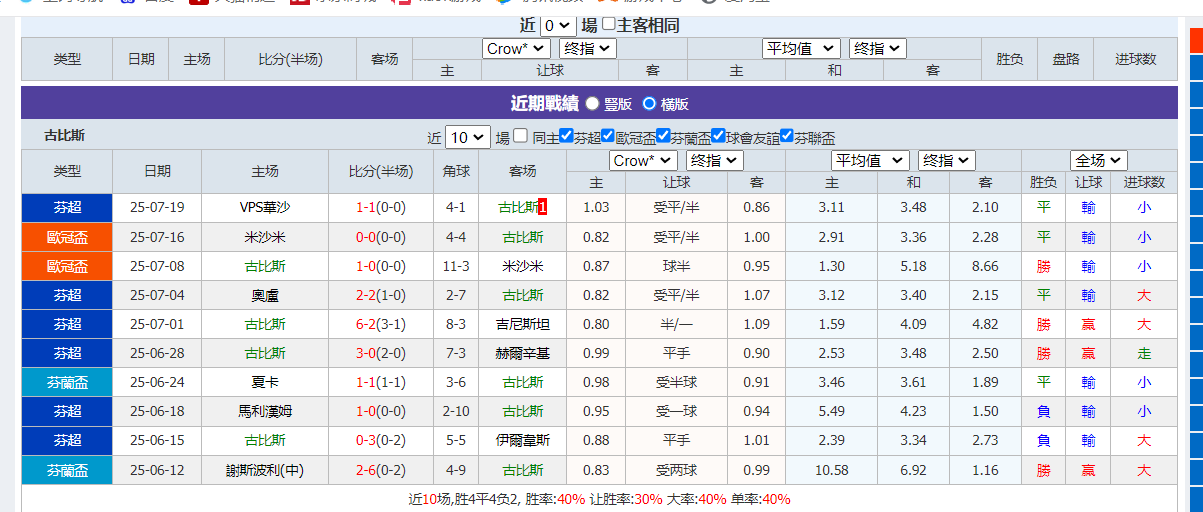Open the 吉尼斯坦 team link
The image size is (1203, 512).
[x=523, y=324]
